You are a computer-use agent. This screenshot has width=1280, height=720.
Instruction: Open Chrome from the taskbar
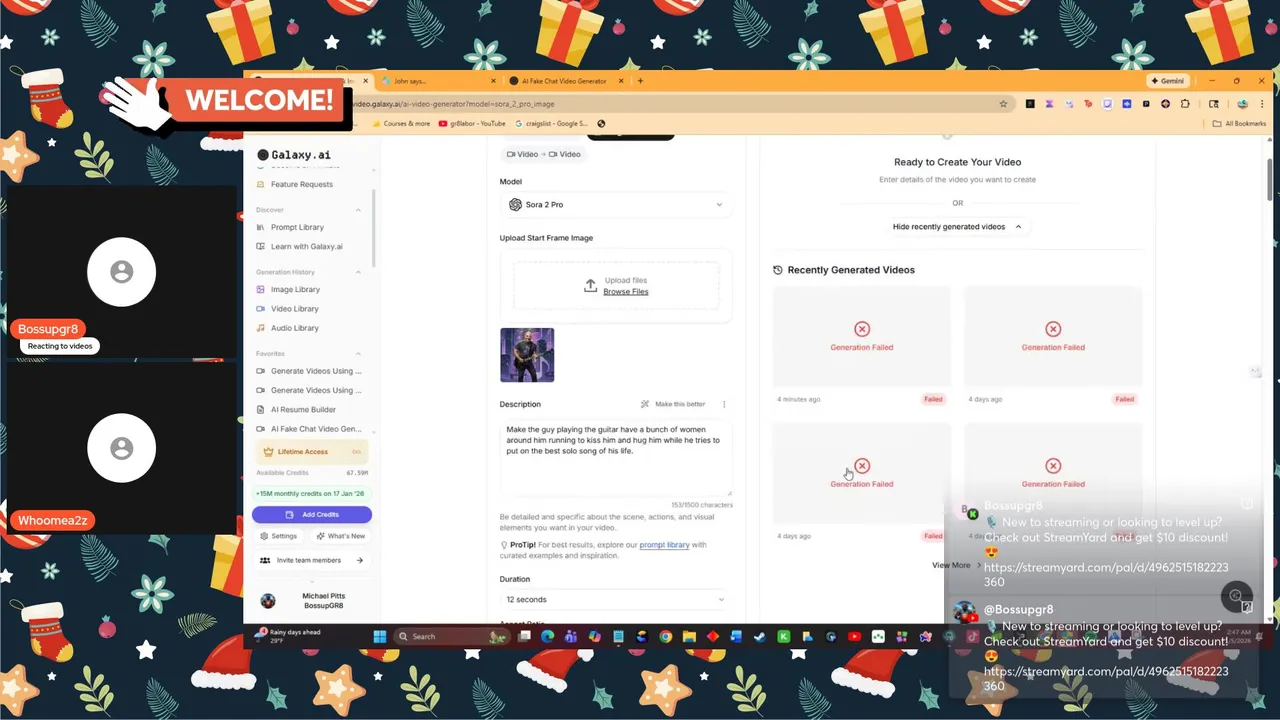665,636
